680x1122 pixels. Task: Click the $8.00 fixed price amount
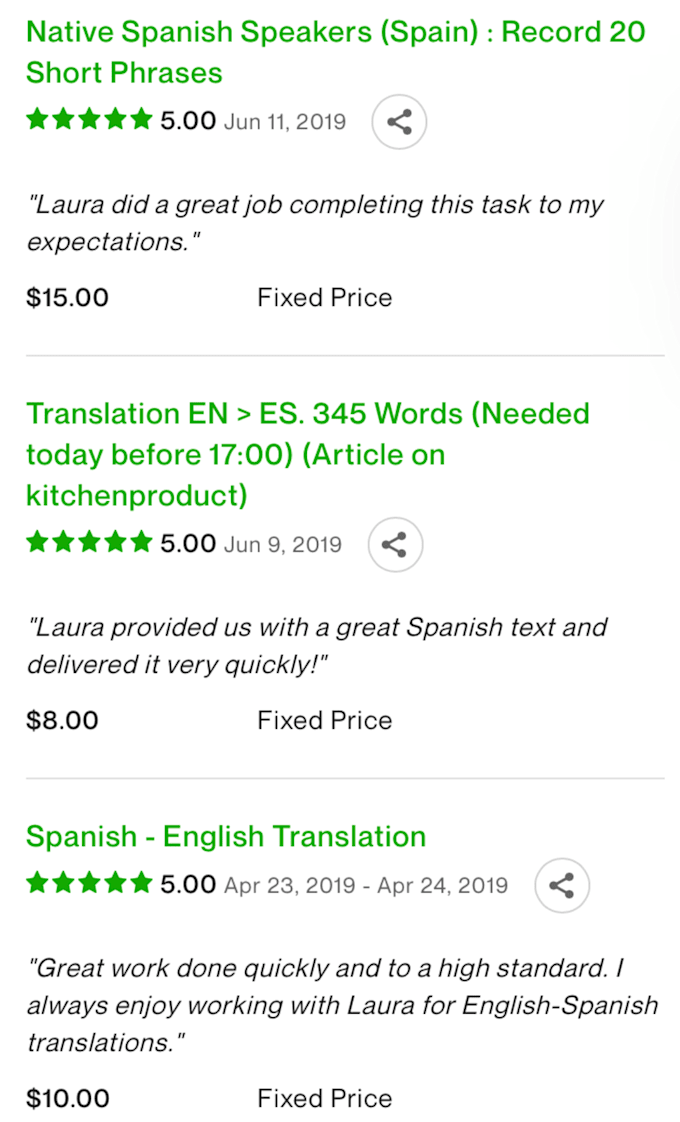point(62,720)
